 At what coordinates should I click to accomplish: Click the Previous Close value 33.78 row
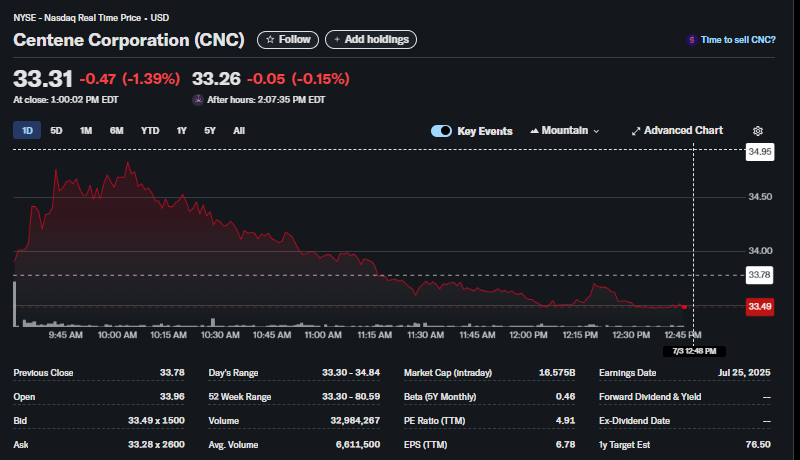coord(99,373)
